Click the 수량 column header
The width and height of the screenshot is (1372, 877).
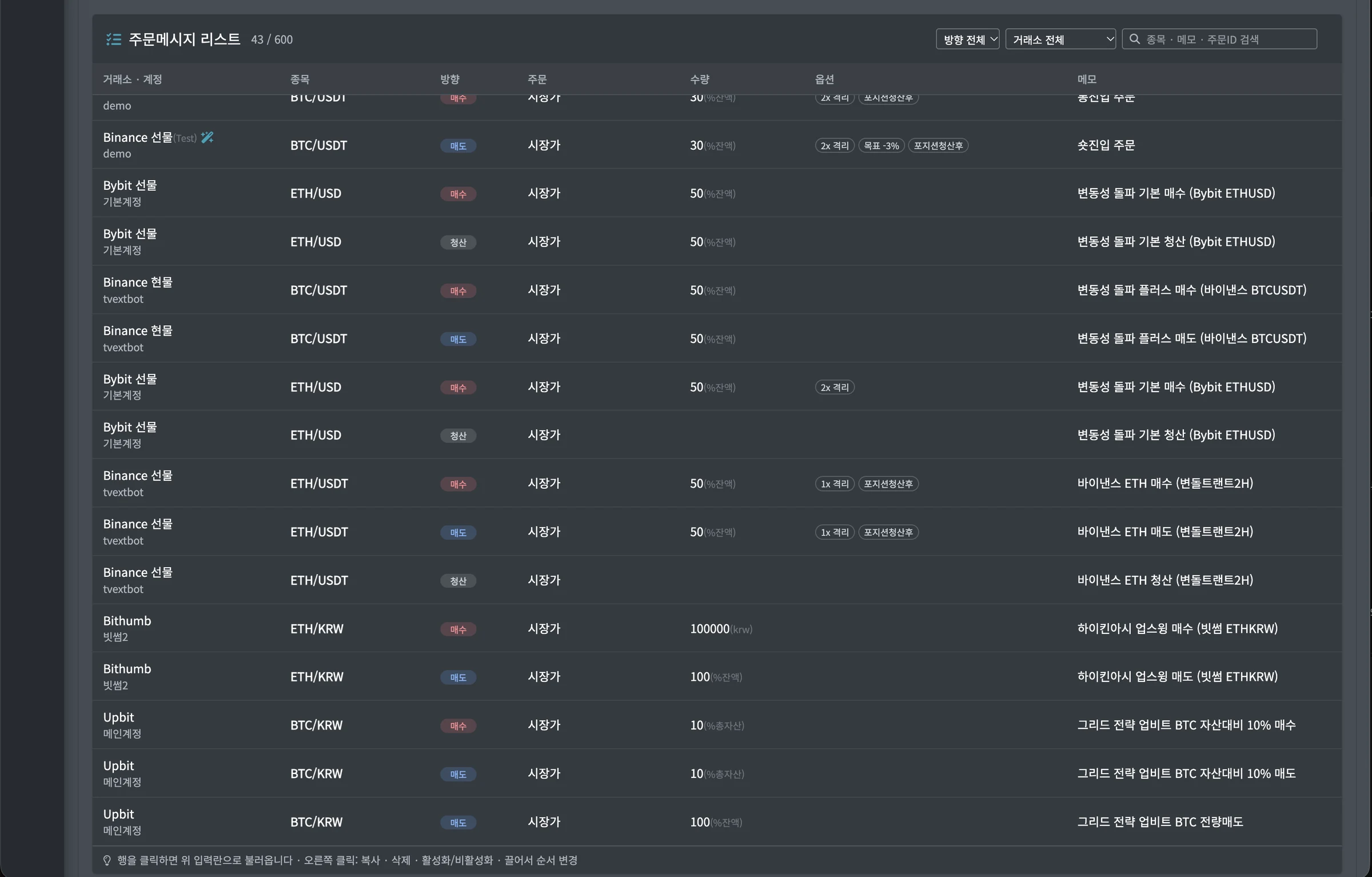(700, 79)
